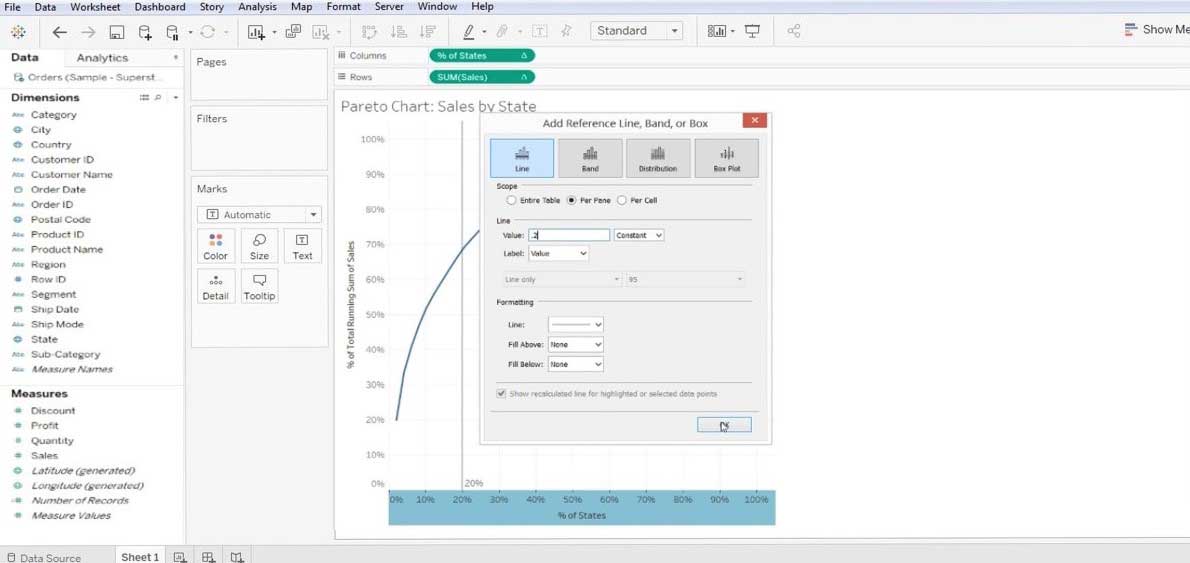The width and height of the screenshot is (1190, 563).
Task: Open the Data Source tab
Action: coord(43,558)
